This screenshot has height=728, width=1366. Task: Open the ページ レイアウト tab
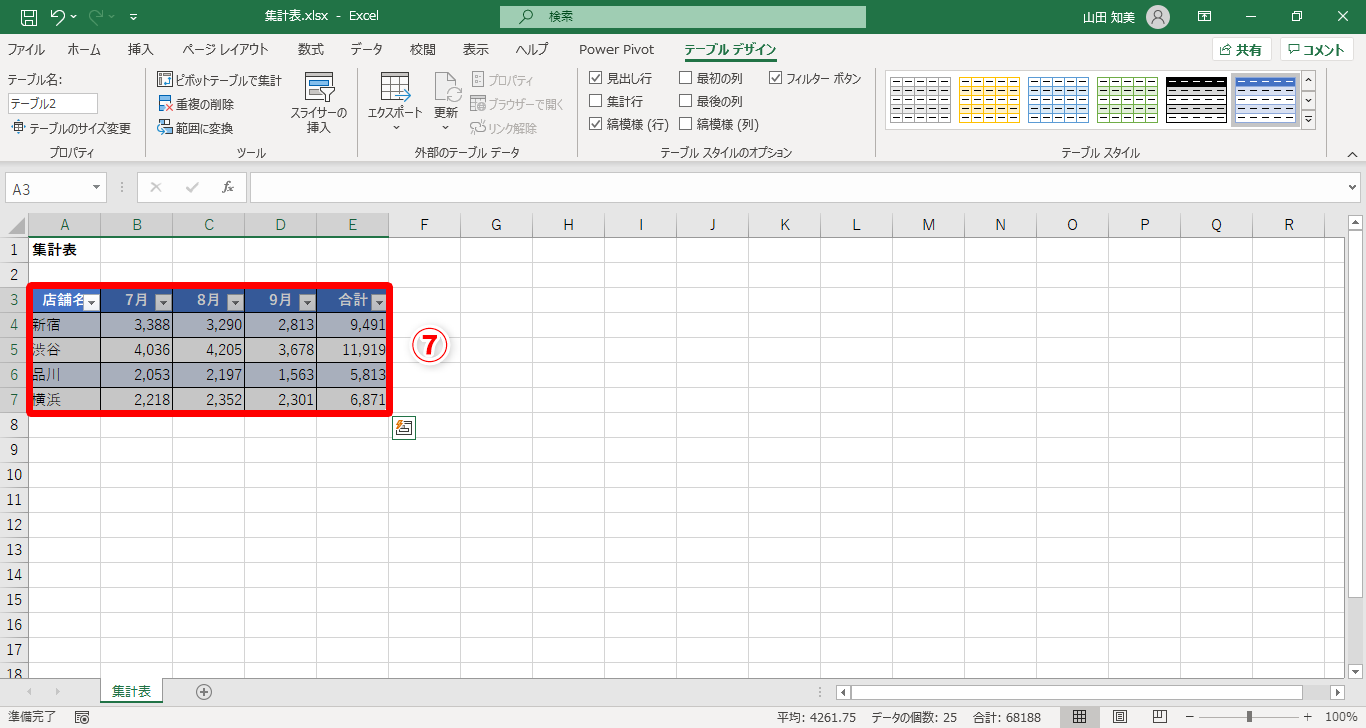pos(225,49)
